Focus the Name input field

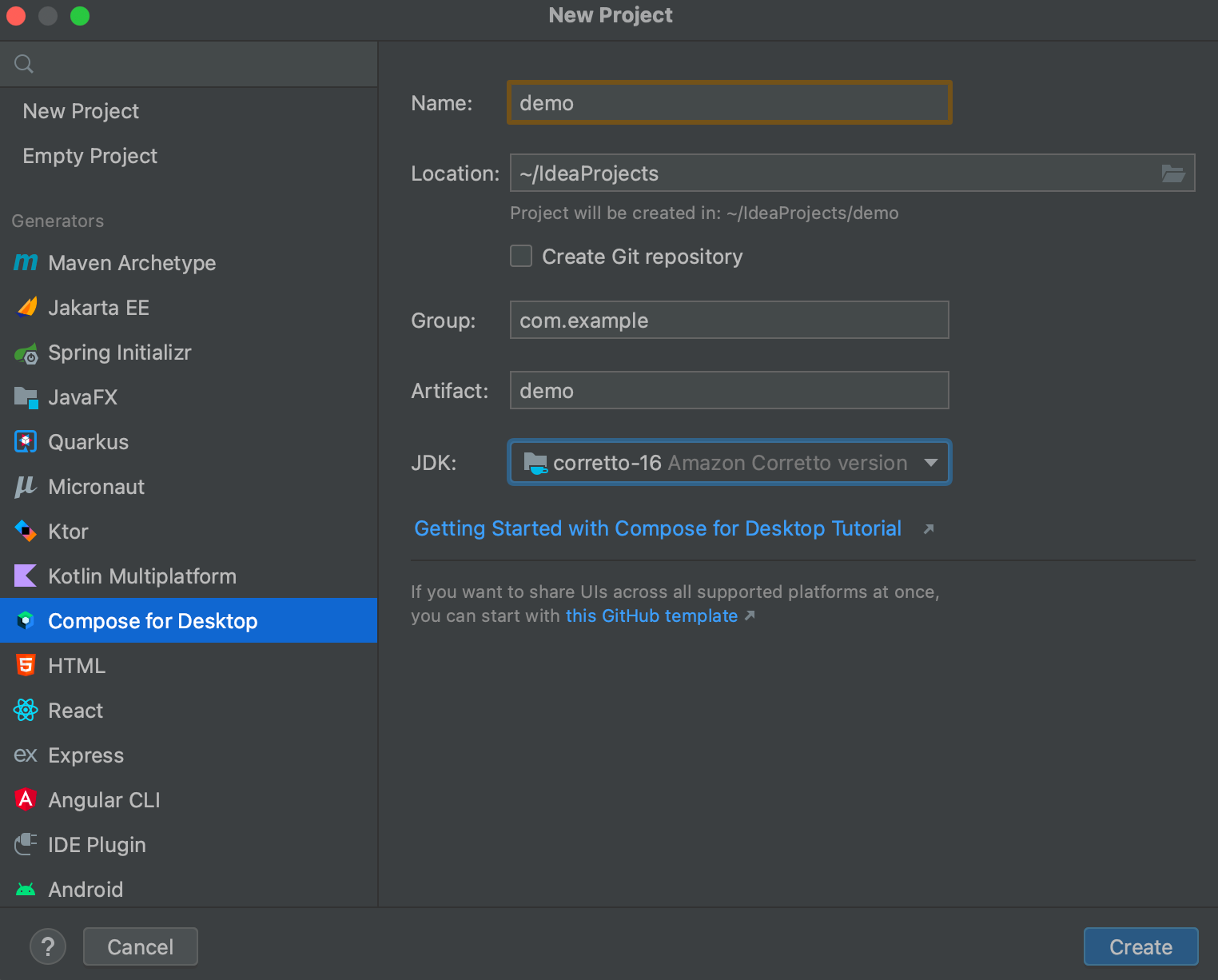(x=729, y=102)
